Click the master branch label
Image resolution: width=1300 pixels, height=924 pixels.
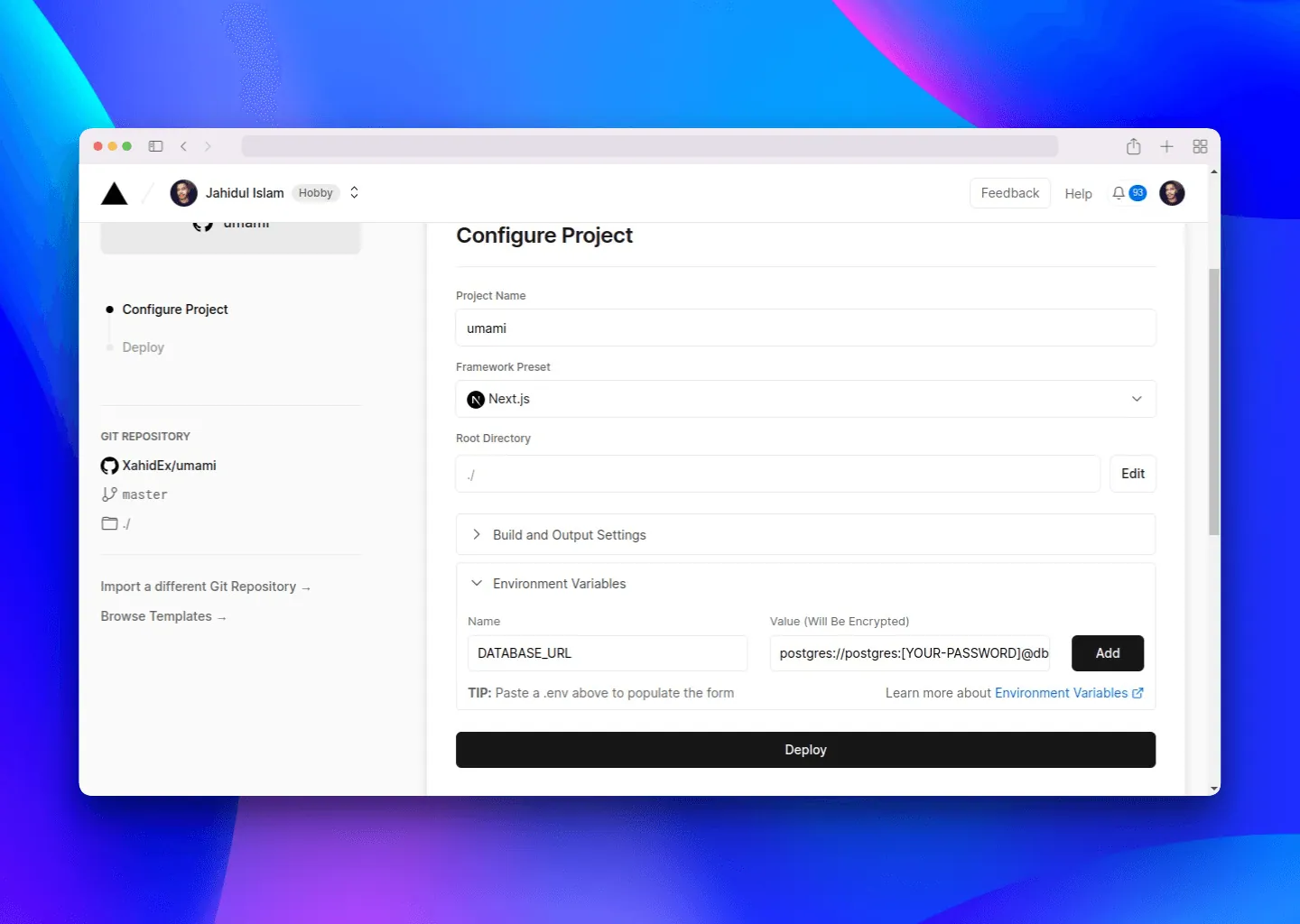(144, 494)
